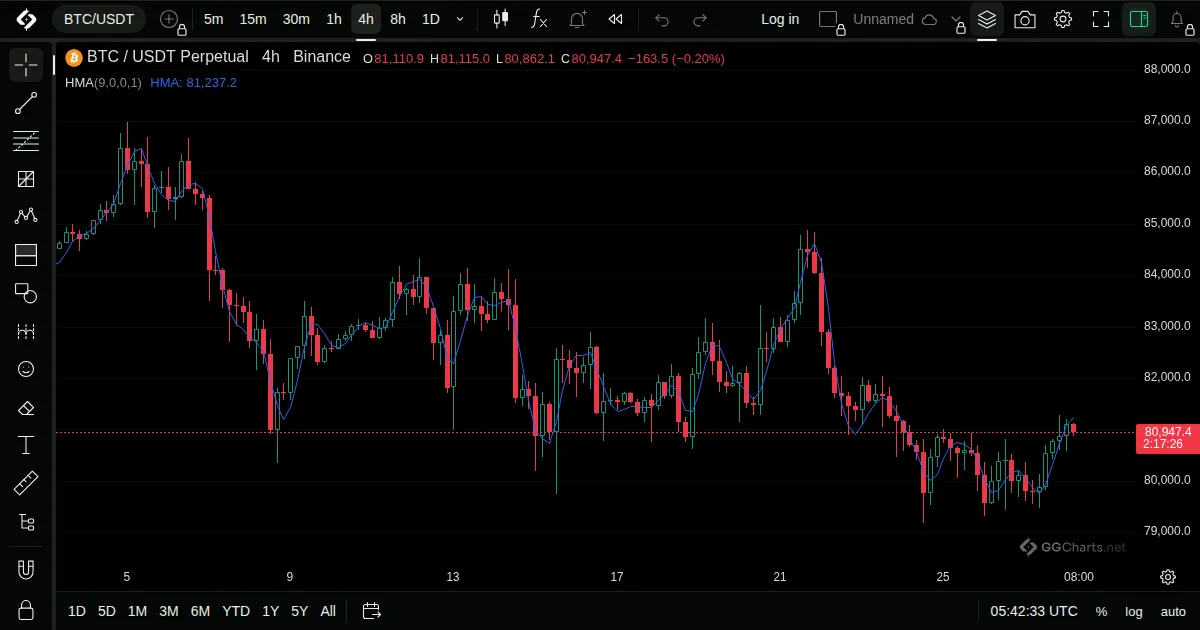Open the layout selector square icon
Viewport: 1200px width, 630px height.
(829, 19)
